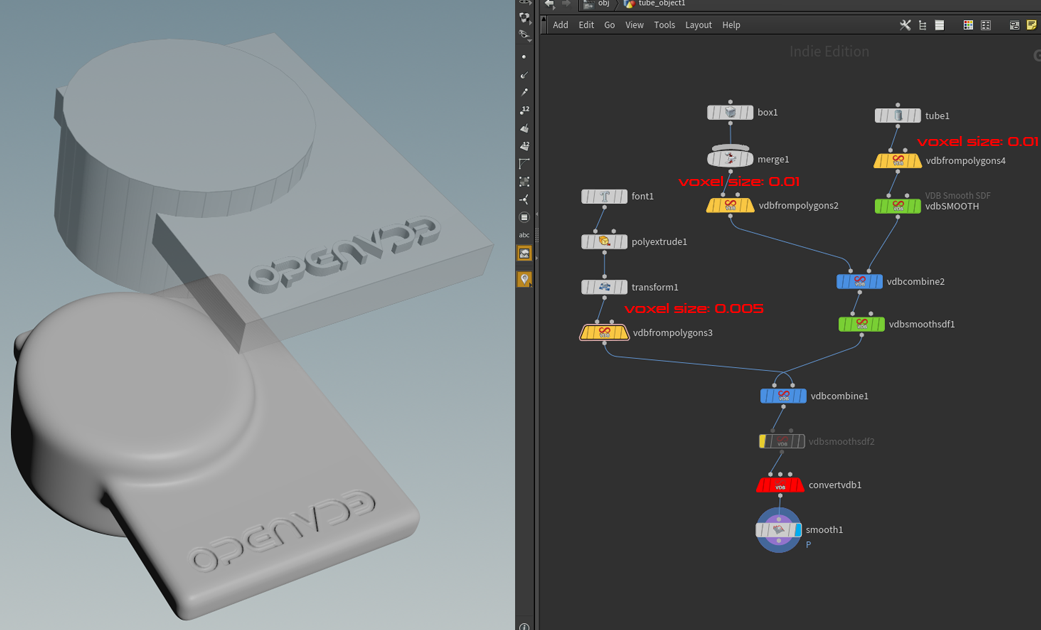Click the convertvdb1 node label
The width and height of the screenshot is (1041, 630).
[x=835, y=485]
